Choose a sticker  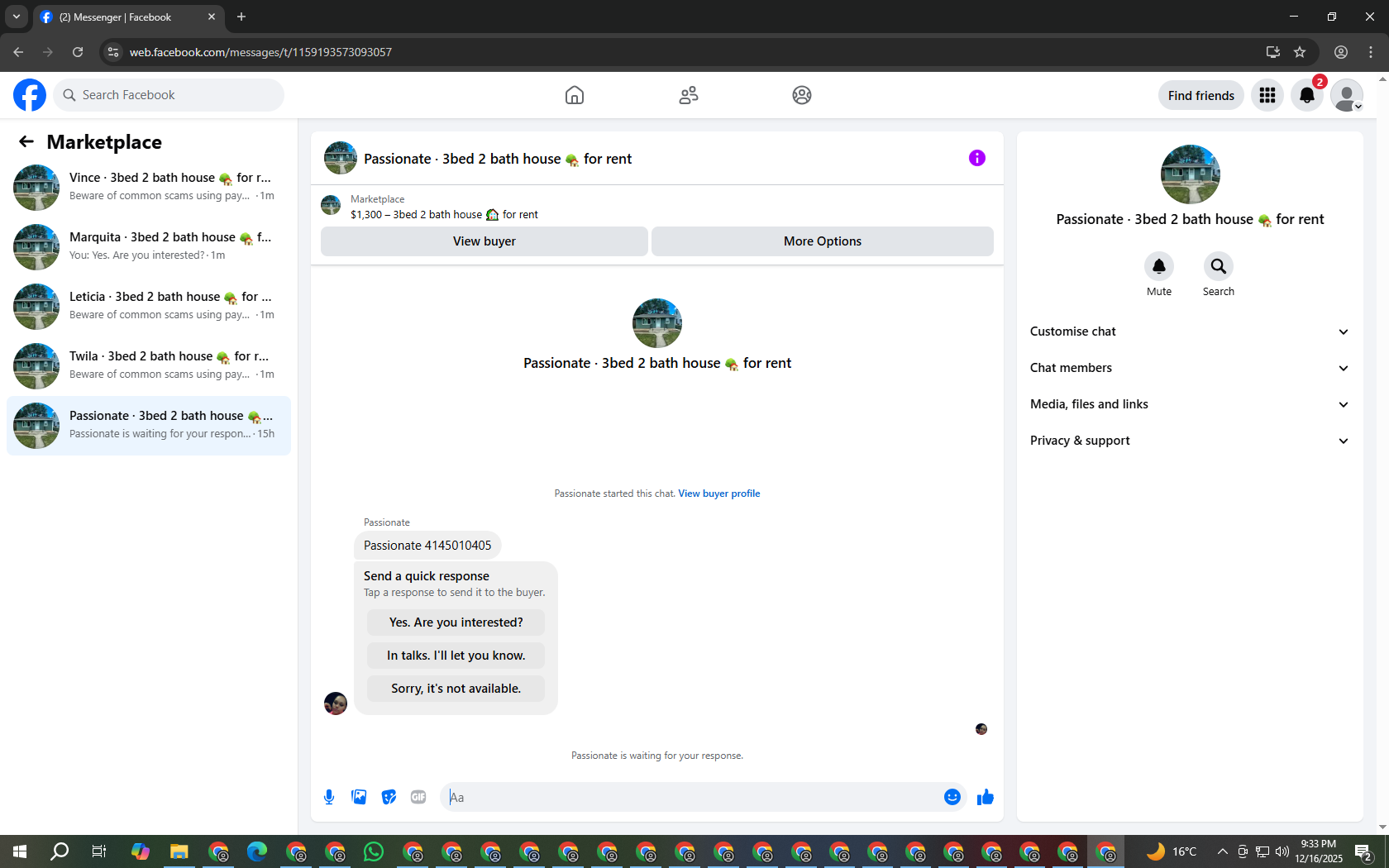389,797
